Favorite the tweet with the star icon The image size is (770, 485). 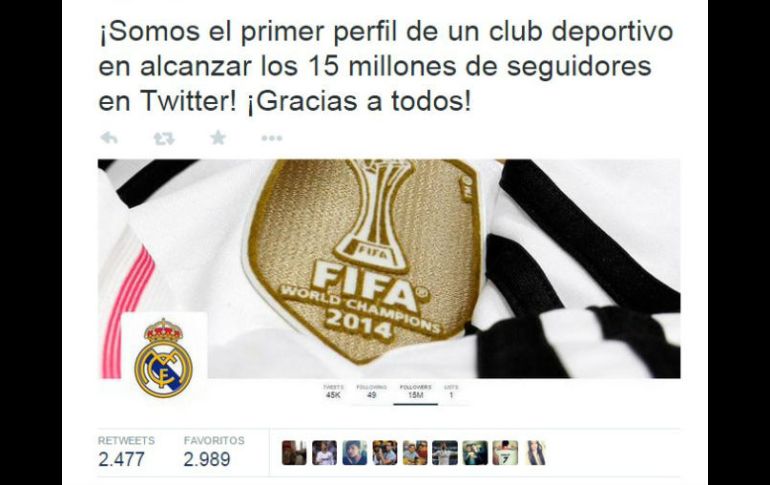click(x=218, y=137)
